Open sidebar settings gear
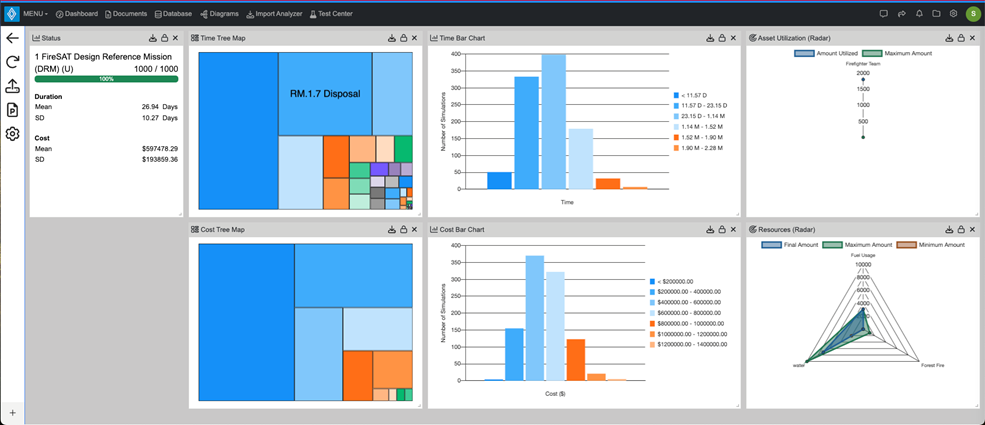 [x=13, y=134]
